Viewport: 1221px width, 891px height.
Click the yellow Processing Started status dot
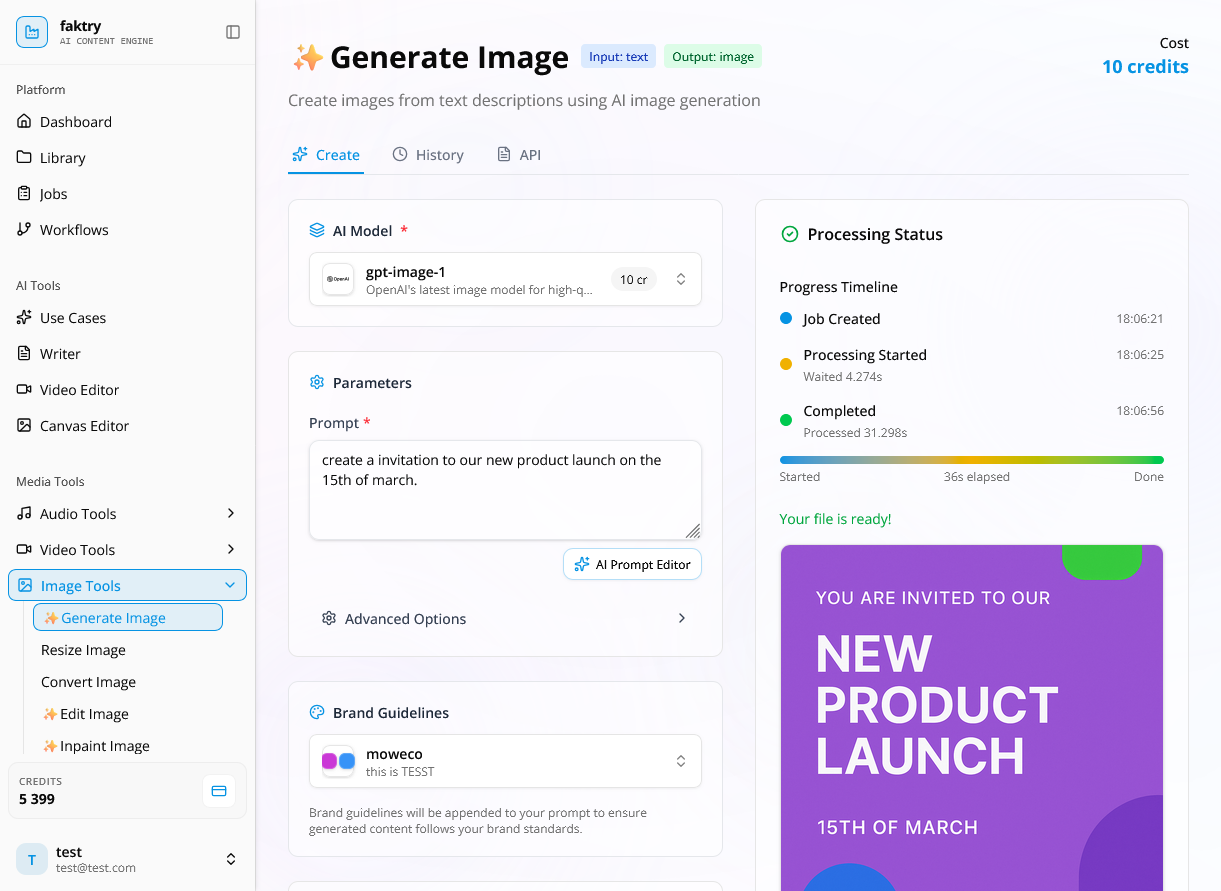click(786, 364)
